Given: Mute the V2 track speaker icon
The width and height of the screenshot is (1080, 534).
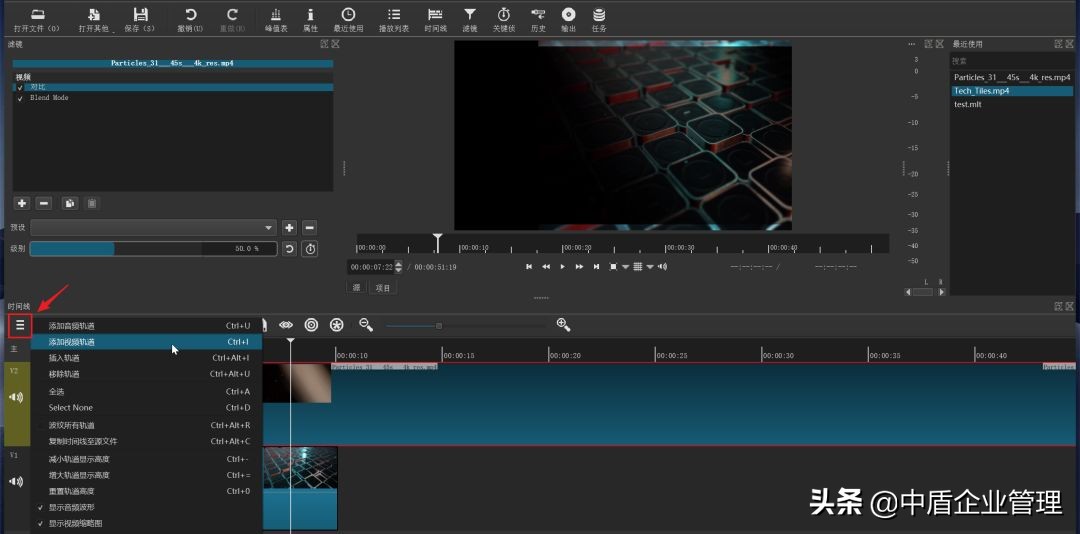Looking at the screenshot, I should tap(16, 397).
